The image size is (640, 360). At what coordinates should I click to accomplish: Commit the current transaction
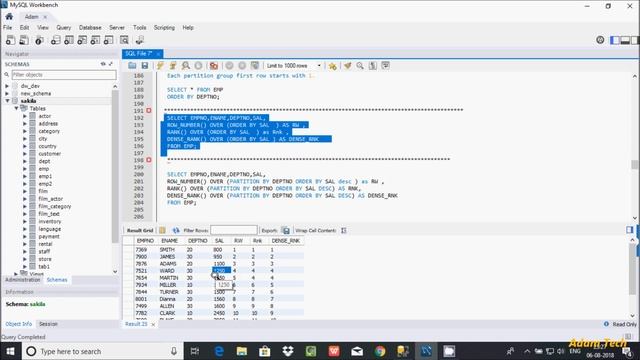(229, 66)
